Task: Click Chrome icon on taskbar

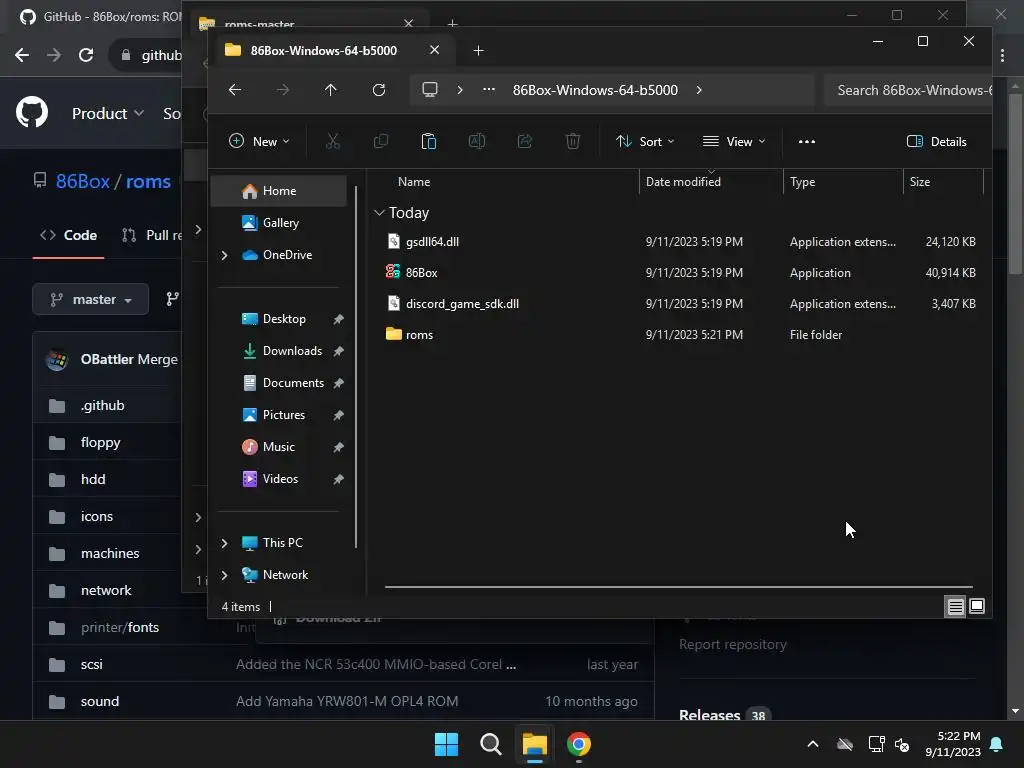Action: tap(579, 744)
